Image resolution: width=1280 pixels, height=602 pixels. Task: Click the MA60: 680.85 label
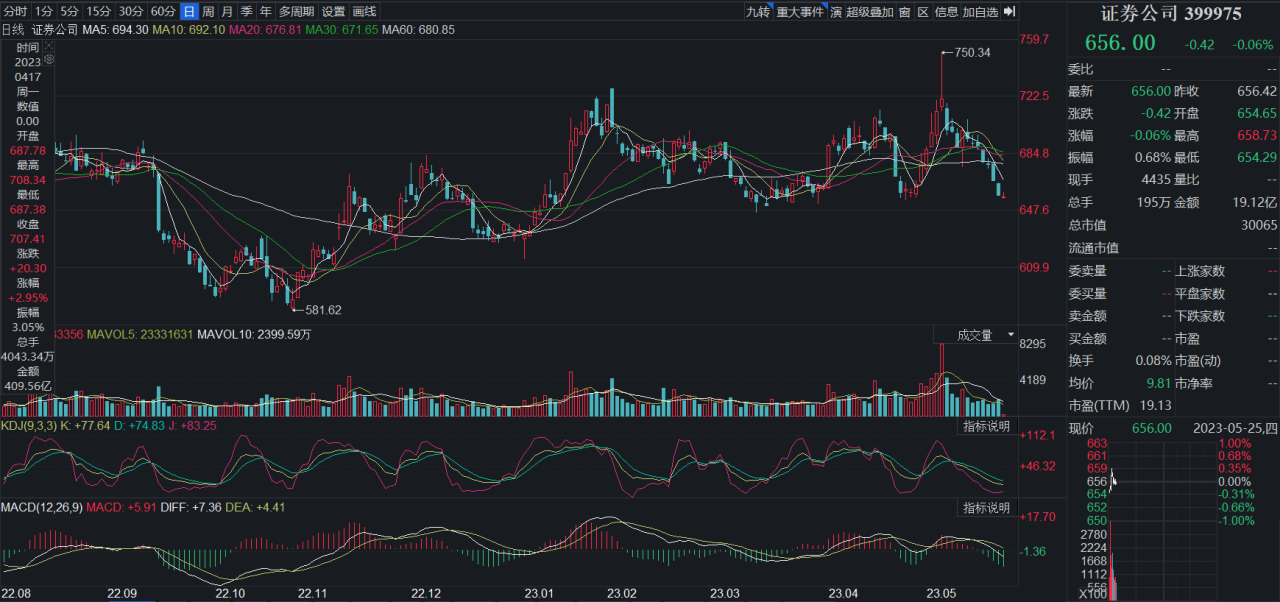pyautogui.click(x=418, y=30)
